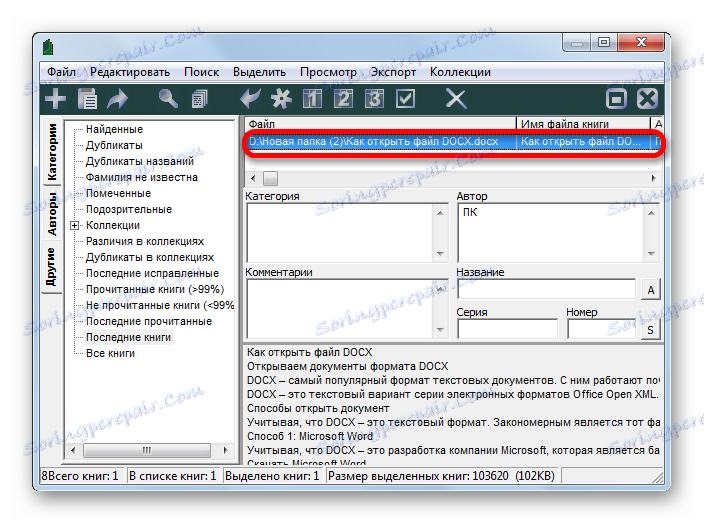This screenshot has width=704, height=524.
Task: Select Последние прочитанные tree item
Action: pos(149,321)
